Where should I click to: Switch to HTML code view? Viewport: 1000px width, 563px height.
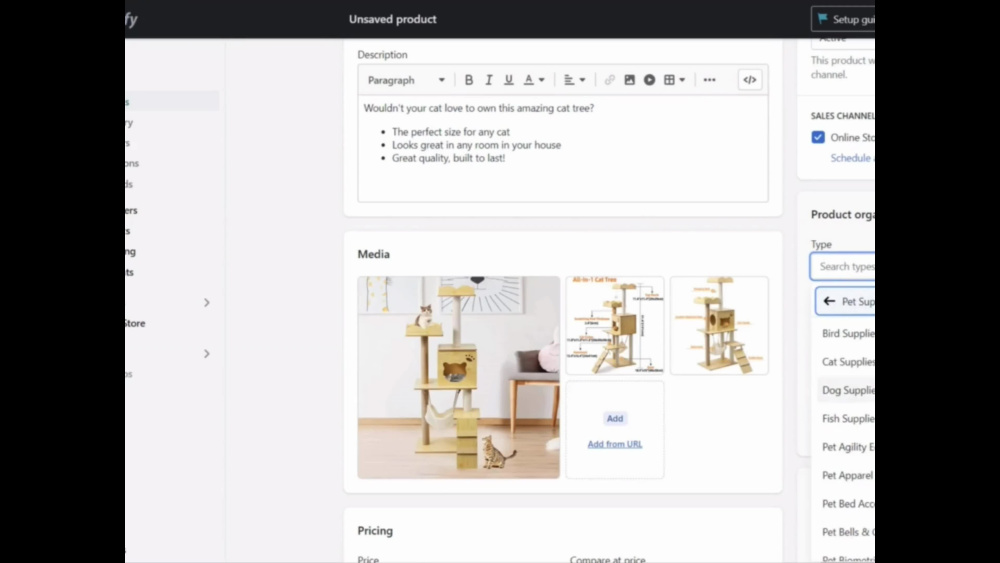(x=750, y=80)
